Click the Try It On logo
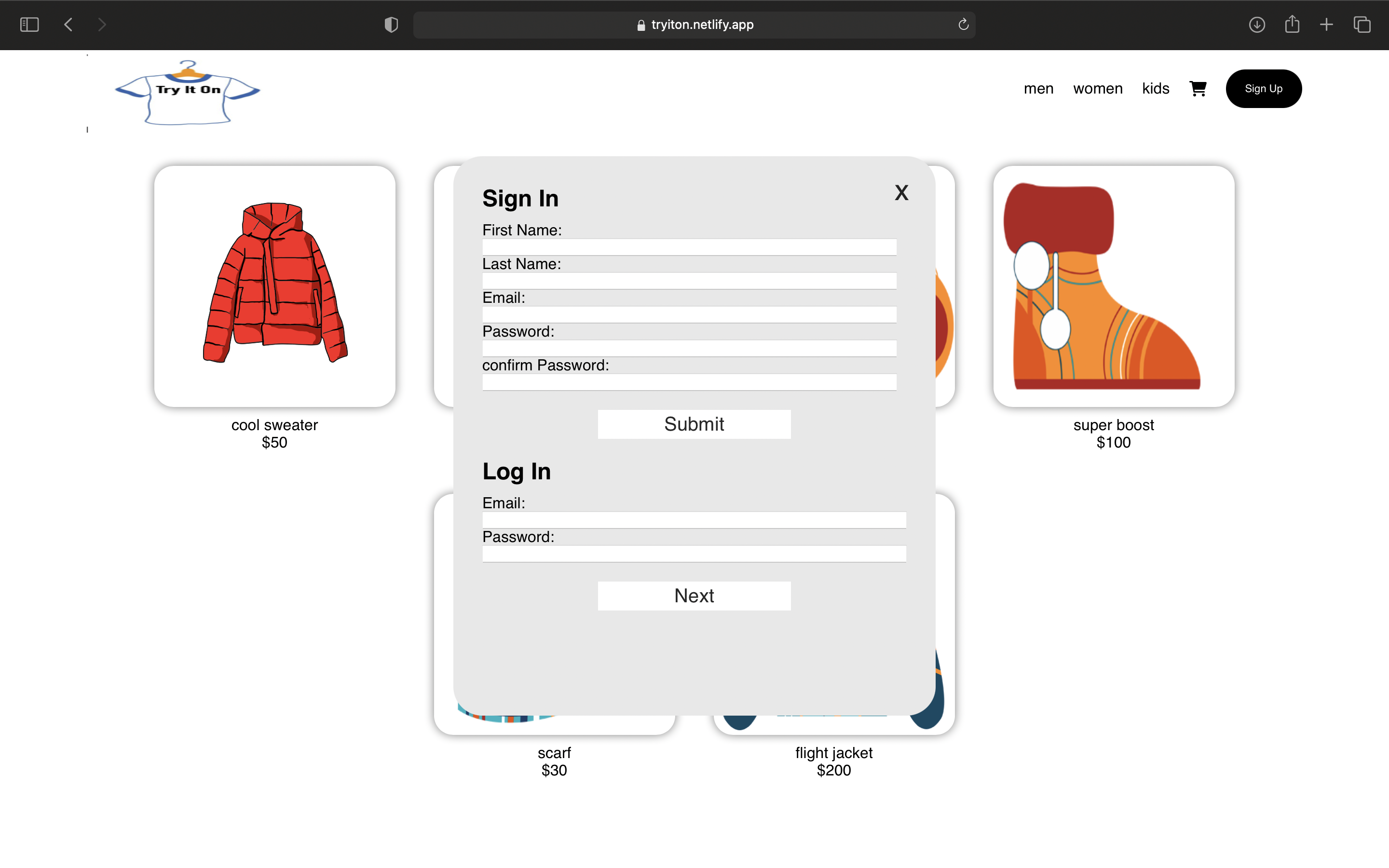Image resolution: width=1389 pixels, height=868 pixels. [x=188, y=93]
